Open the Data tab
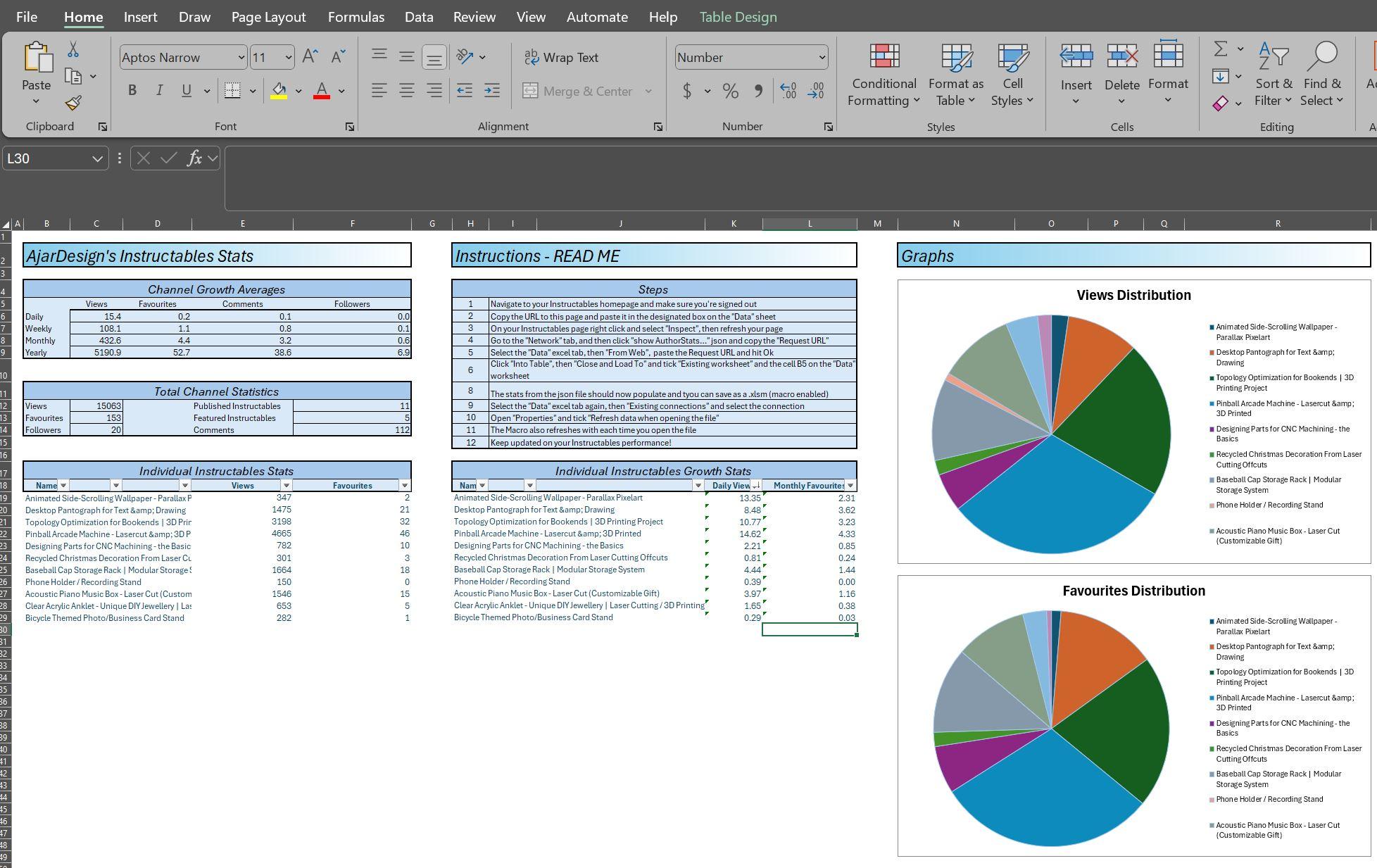The height and width of the screenshot is (868, 1377). pyautogui.click(x=419, y=17)
